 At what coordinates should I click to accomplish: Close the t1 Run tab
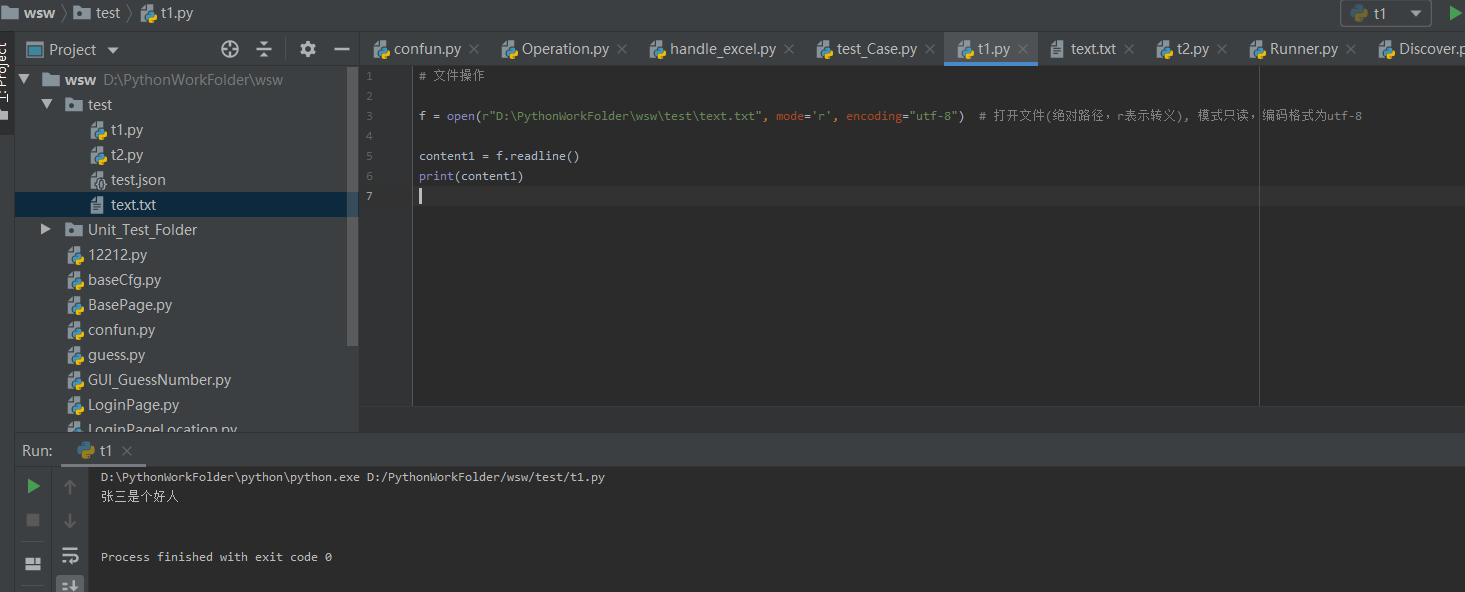coord(127,451)
